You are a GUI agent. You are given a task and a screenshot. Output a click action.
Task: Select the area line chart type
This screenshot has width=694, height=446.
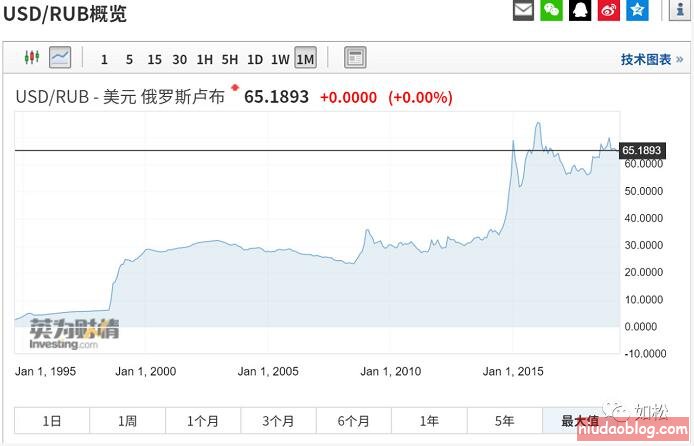click(60, 58)
